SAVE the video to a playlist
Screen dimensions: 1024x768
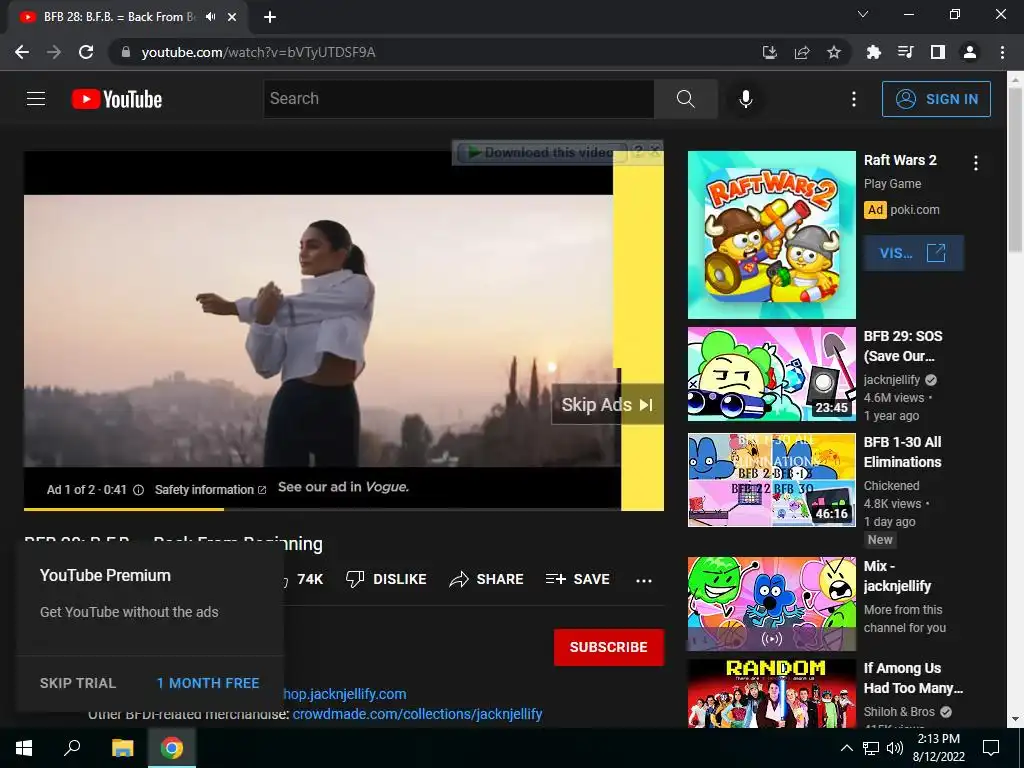point(578,579)
